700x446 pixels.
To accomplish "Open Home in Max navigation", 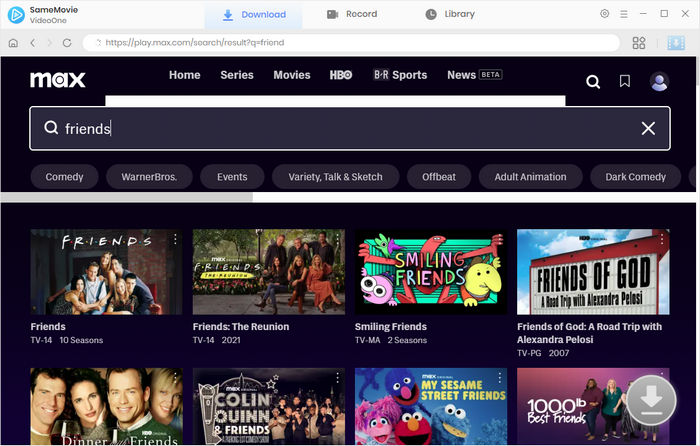I will [184, 75].
